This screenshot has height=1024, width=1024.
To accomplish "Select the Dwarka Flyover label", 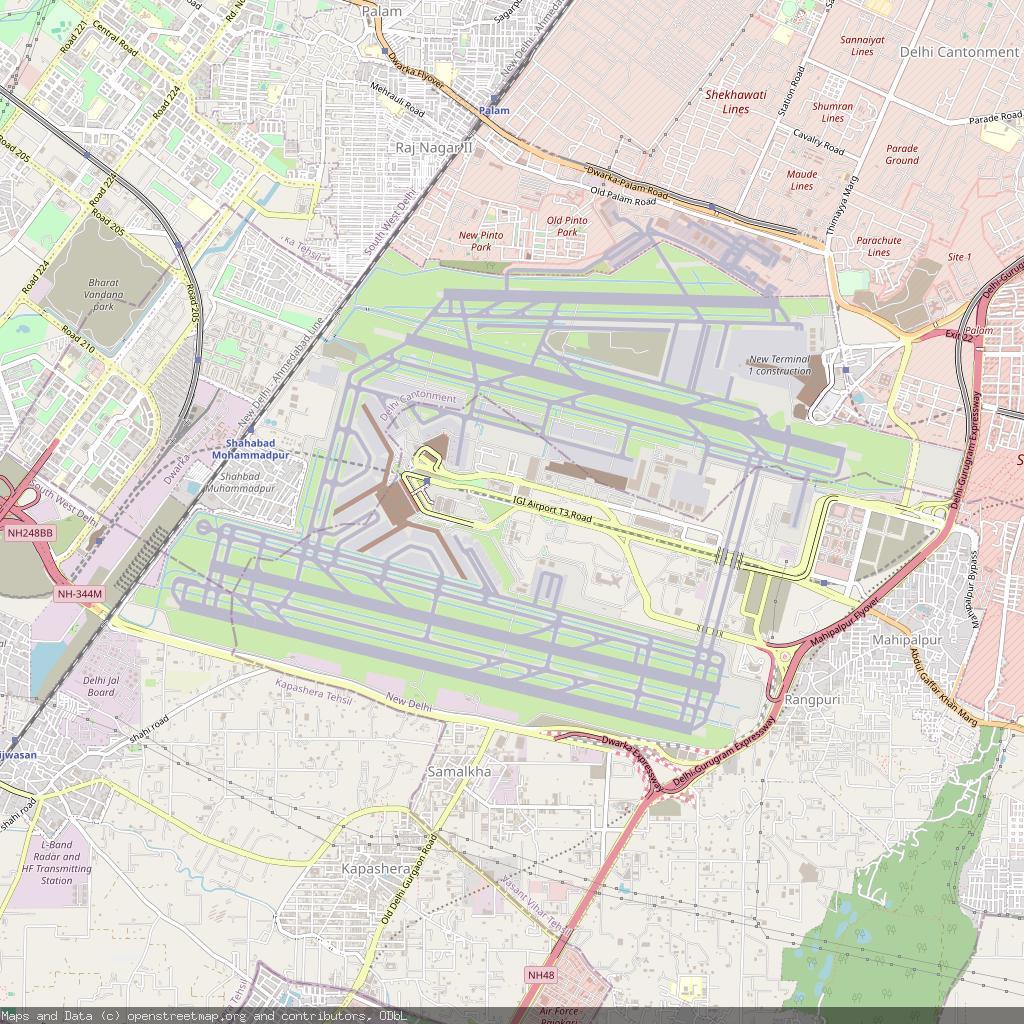I will 415,71.
